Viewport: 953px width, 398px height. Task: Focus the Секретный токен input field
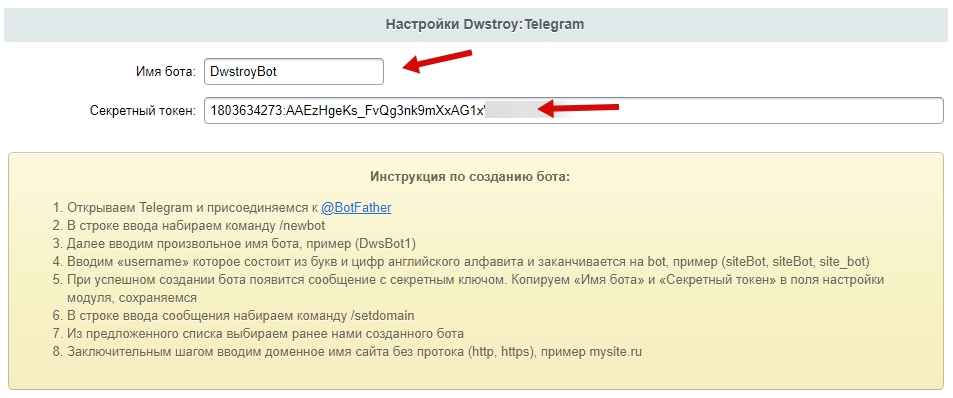tap(574, 111)
